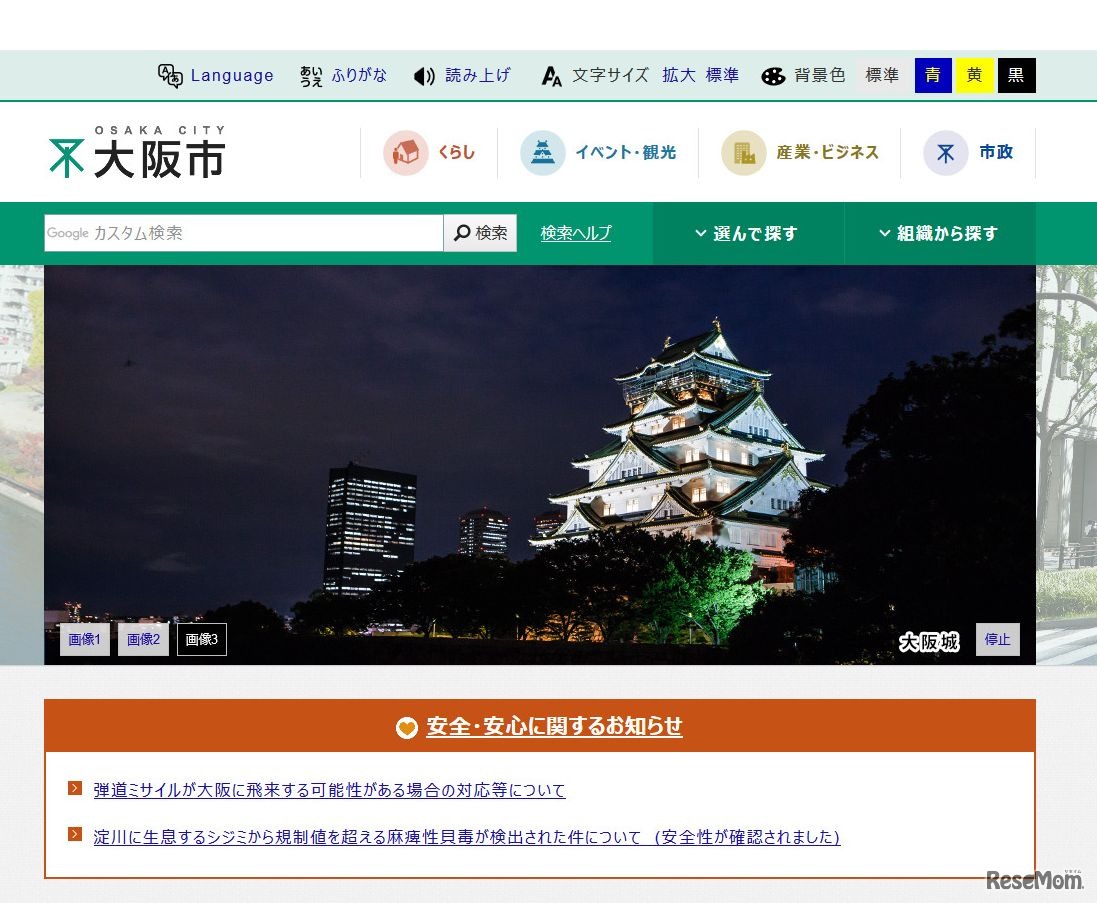
Task: Switch to slideshow image 画像1
Action: 84,639
